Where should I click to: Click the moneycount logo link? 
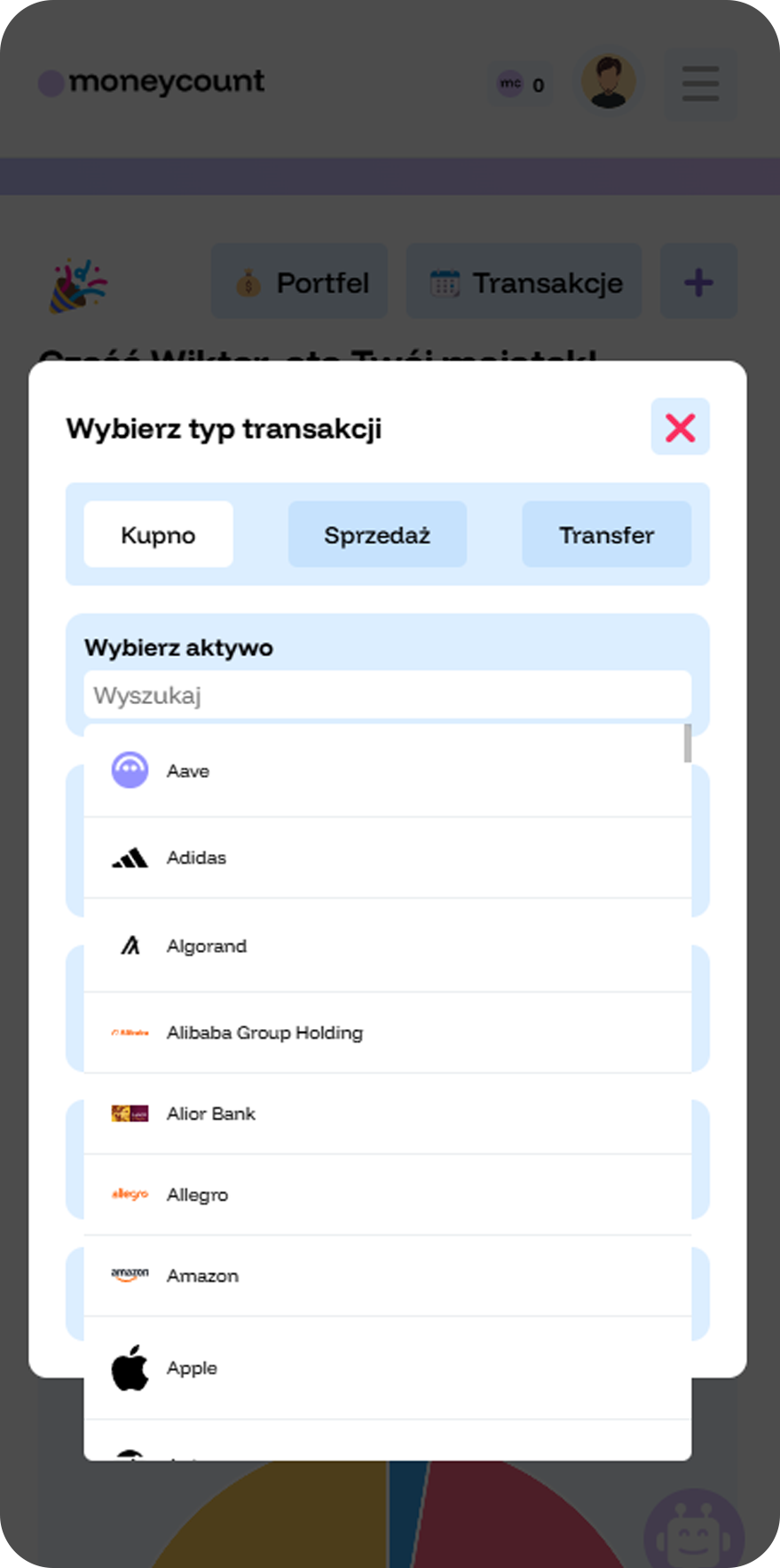click(152, 82)
